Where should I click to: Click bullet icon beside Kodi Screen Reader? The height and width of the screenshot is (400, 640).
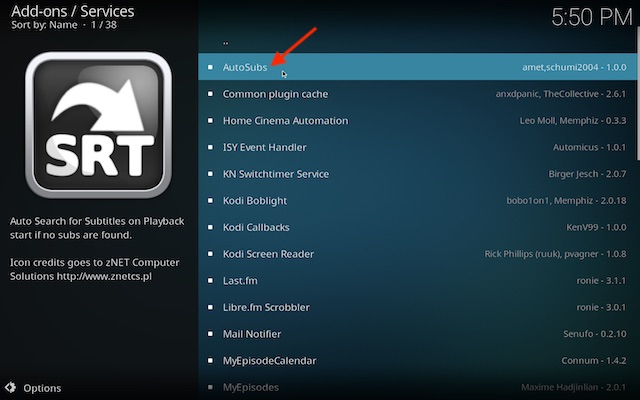coord(210,254)
